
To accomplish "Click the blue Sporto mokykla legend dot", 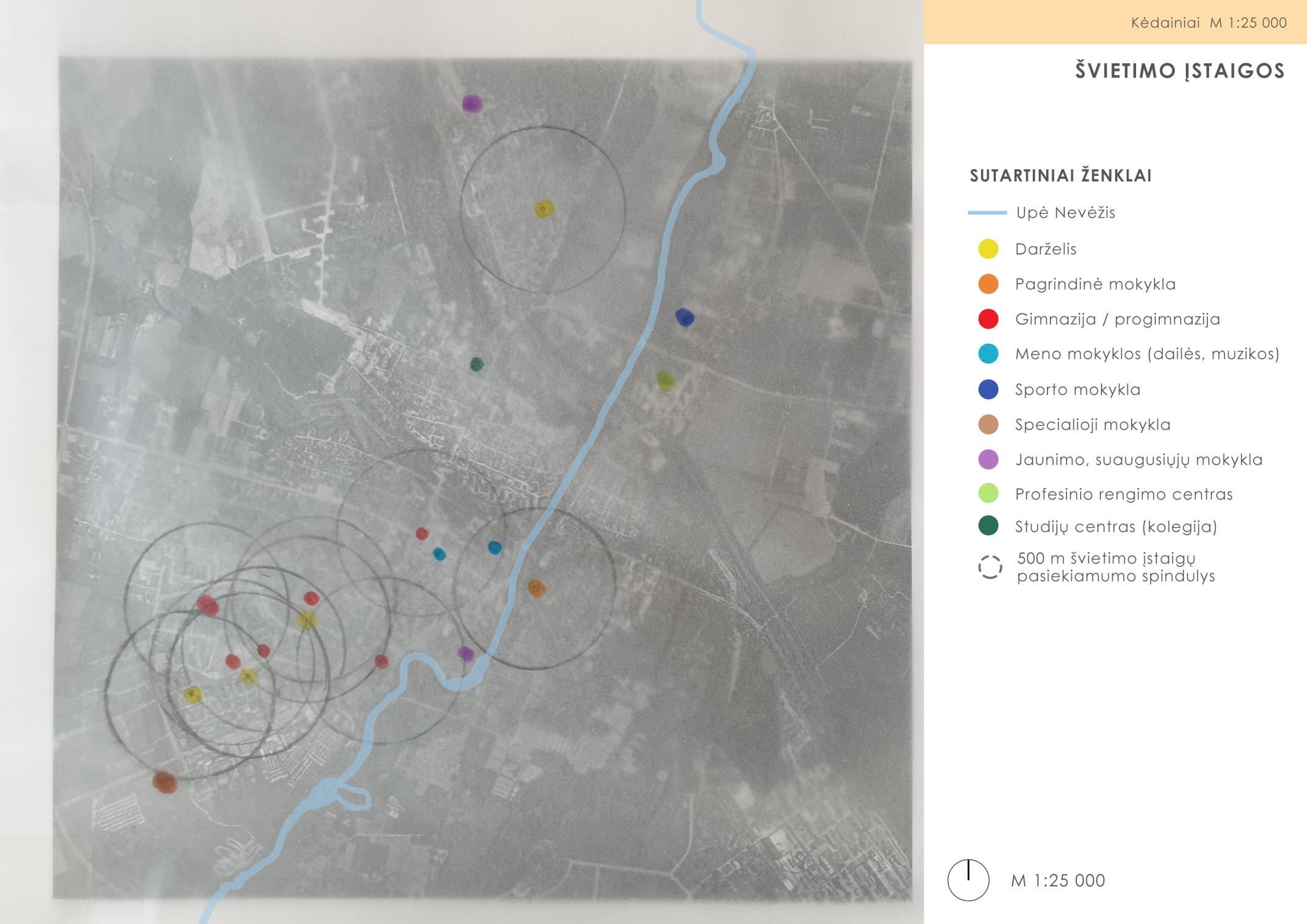I will 988,389.
